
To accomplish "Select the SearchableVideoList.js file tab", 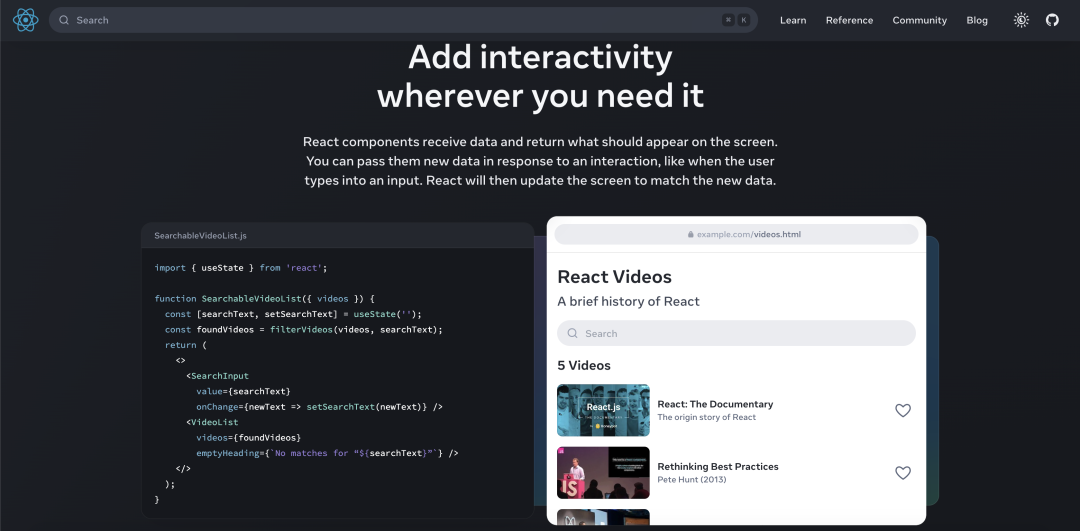I will click(200, 236).
